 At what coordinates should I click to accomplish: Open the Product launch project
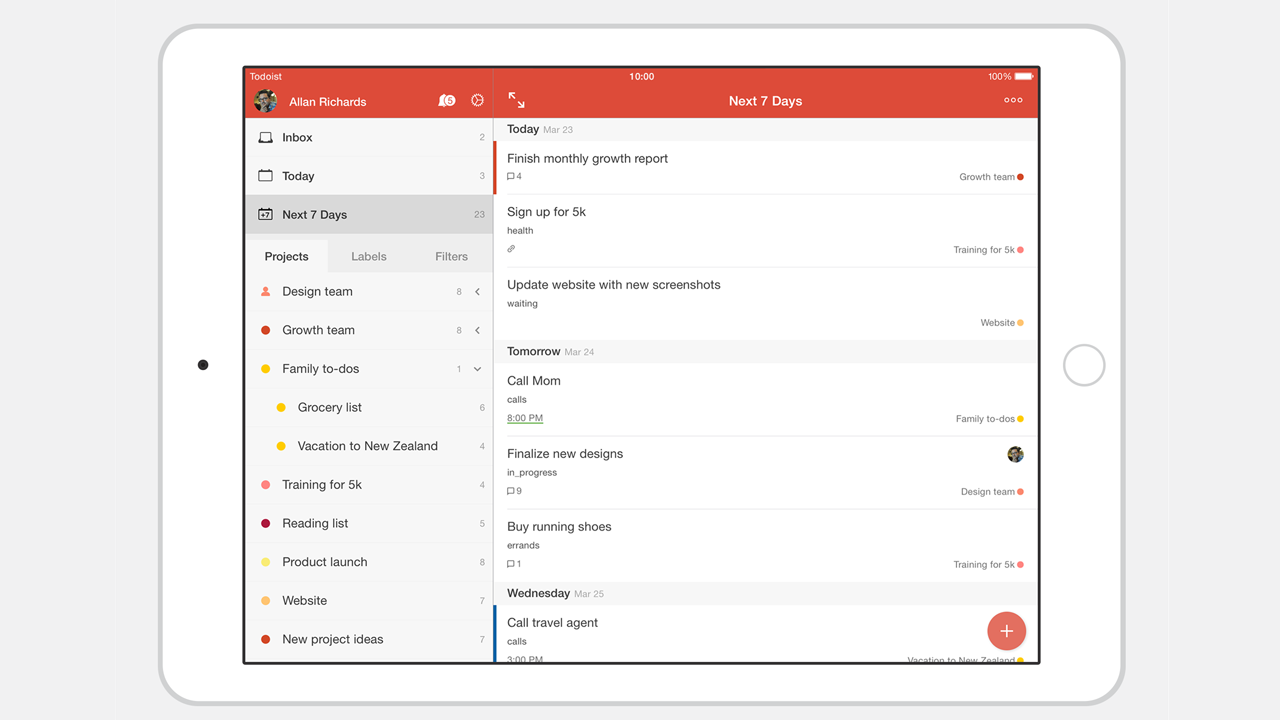[369, 562]
